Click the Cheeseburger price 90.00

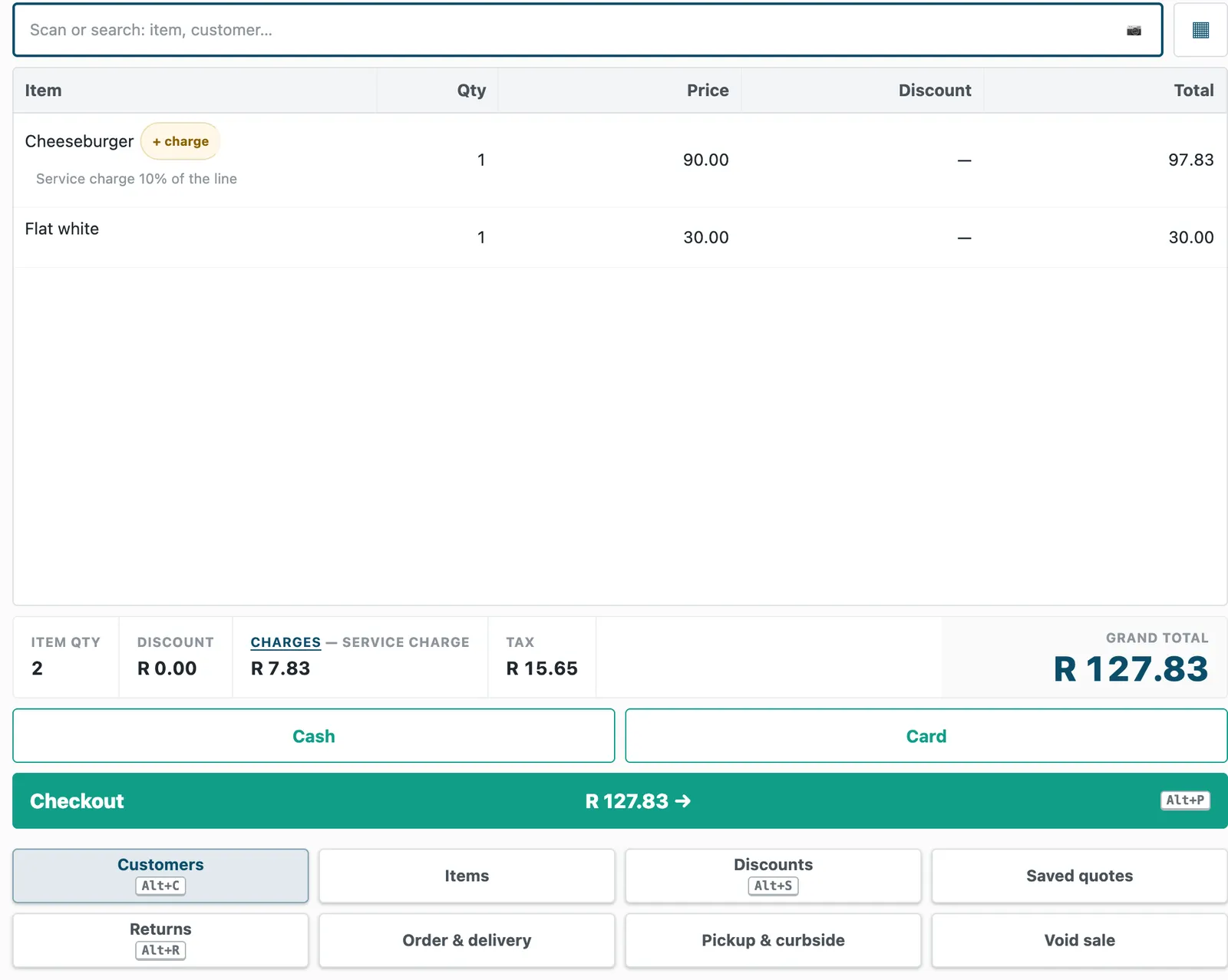[706, 160]
